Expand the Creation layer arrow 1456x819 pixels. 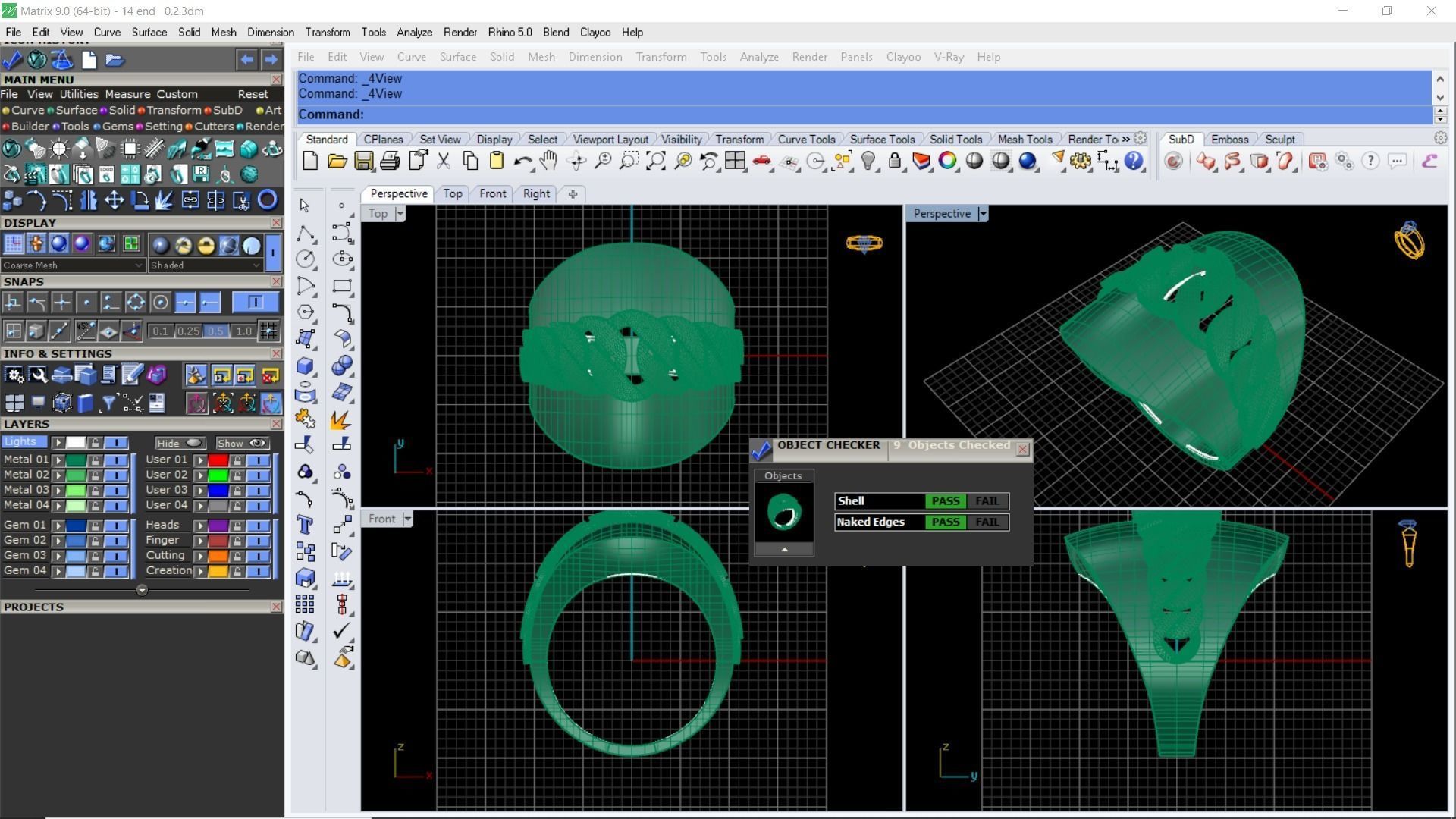tap(200, 571)
